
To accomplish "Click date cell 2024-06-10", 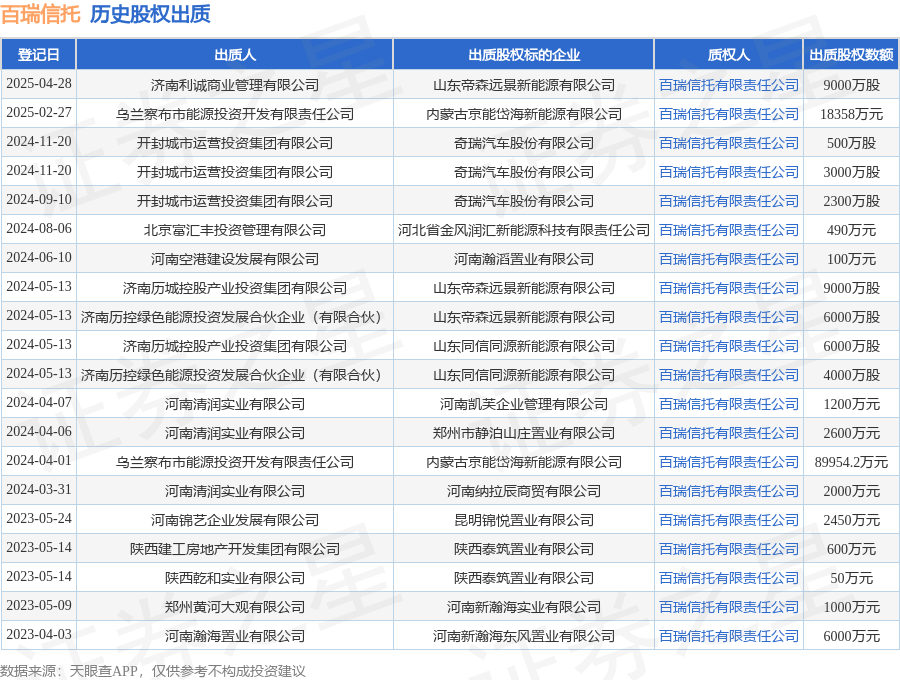I will click(x=39, y=258).
